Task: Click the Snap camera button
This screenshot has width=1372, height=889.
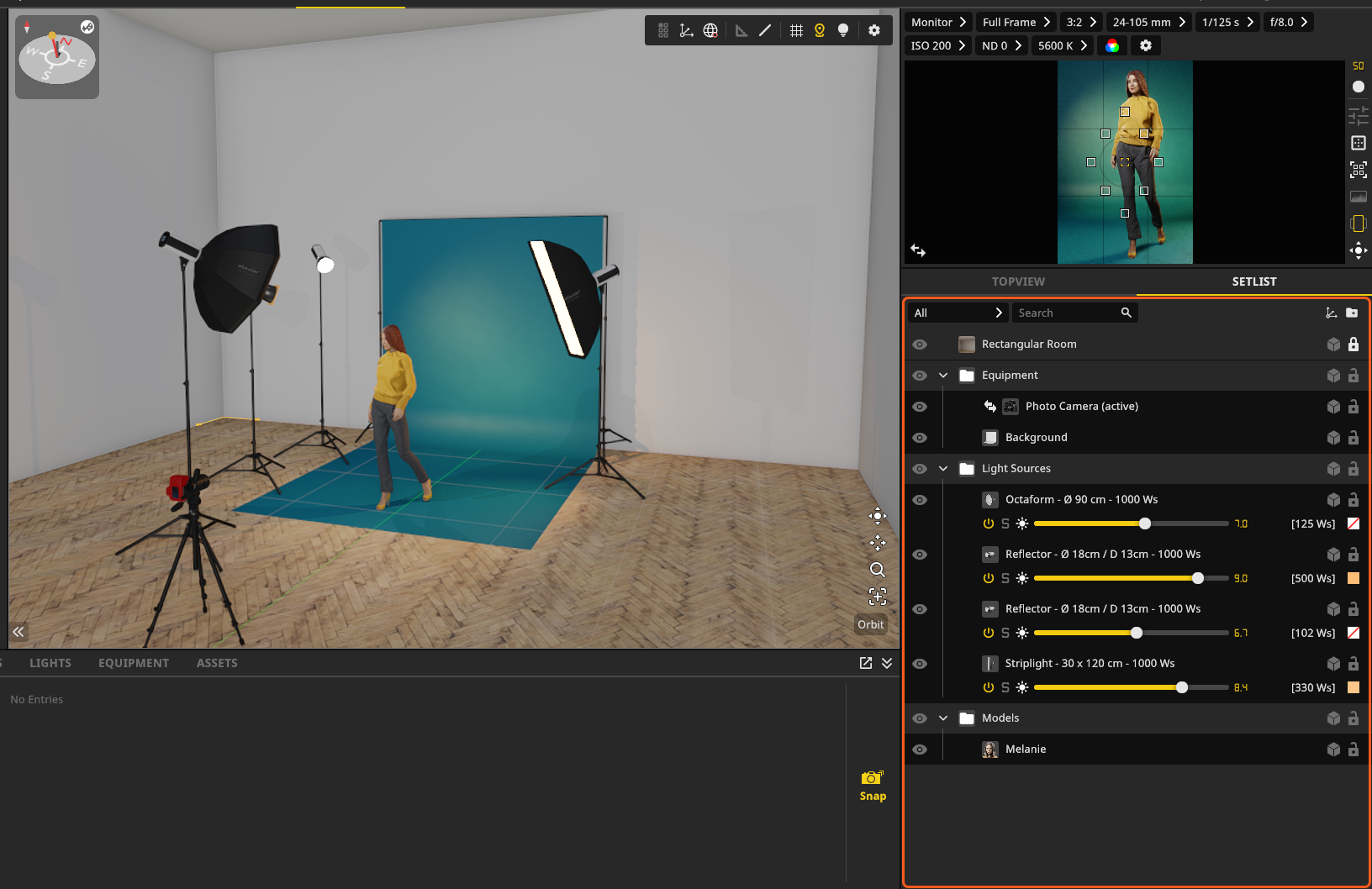Action: click(873, 786)
